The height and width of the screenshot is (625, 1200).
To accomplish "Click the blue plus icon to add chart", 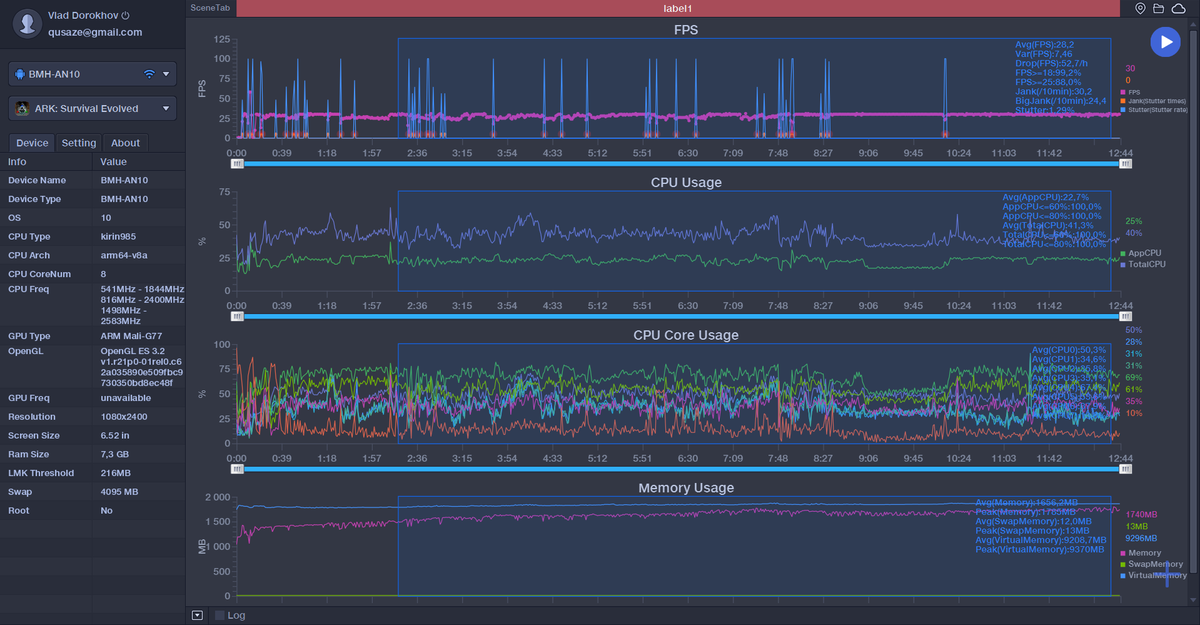I will 1166,575.
